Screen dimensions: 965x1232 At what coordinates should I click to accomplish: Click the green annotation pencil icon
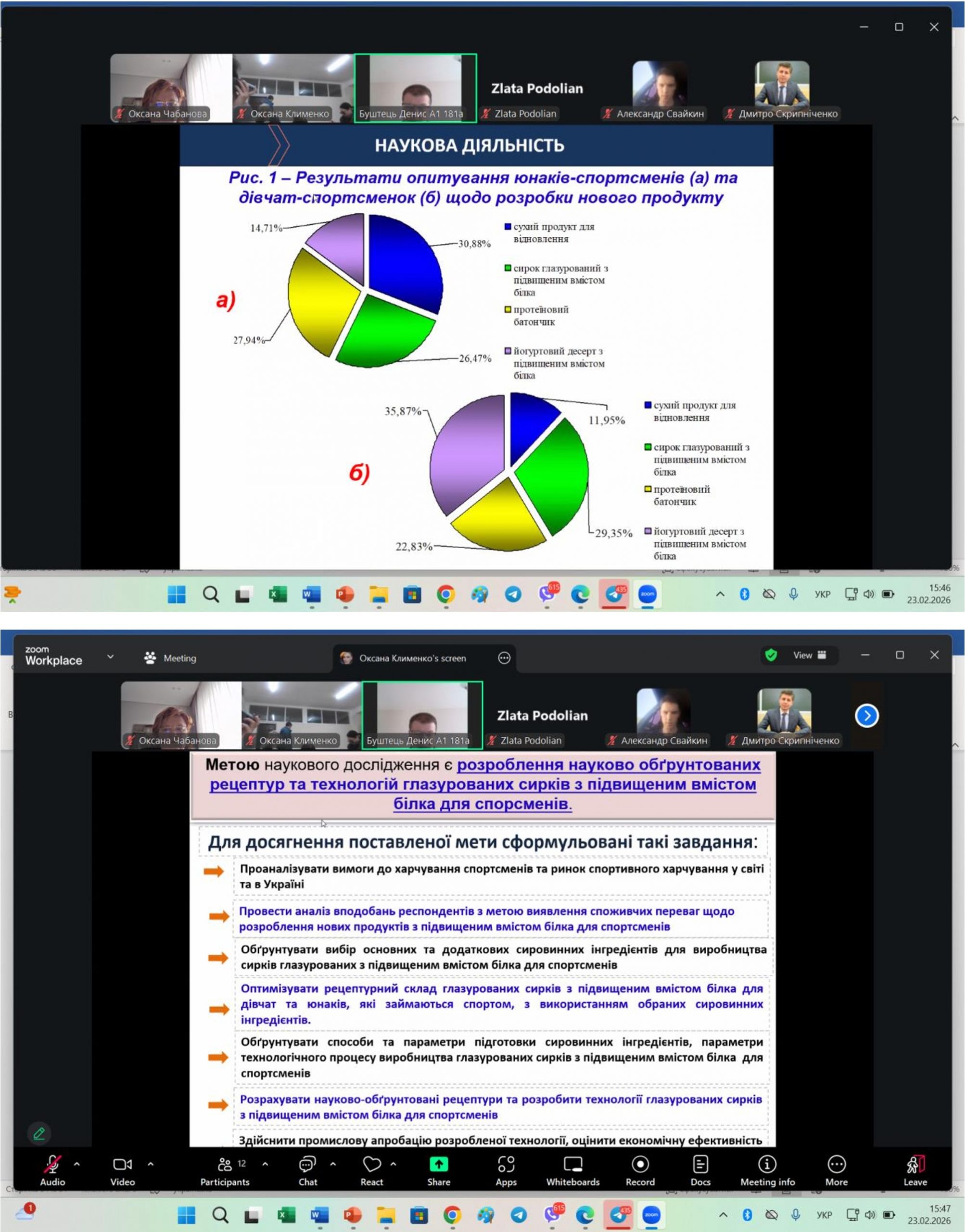point(39,1134)
